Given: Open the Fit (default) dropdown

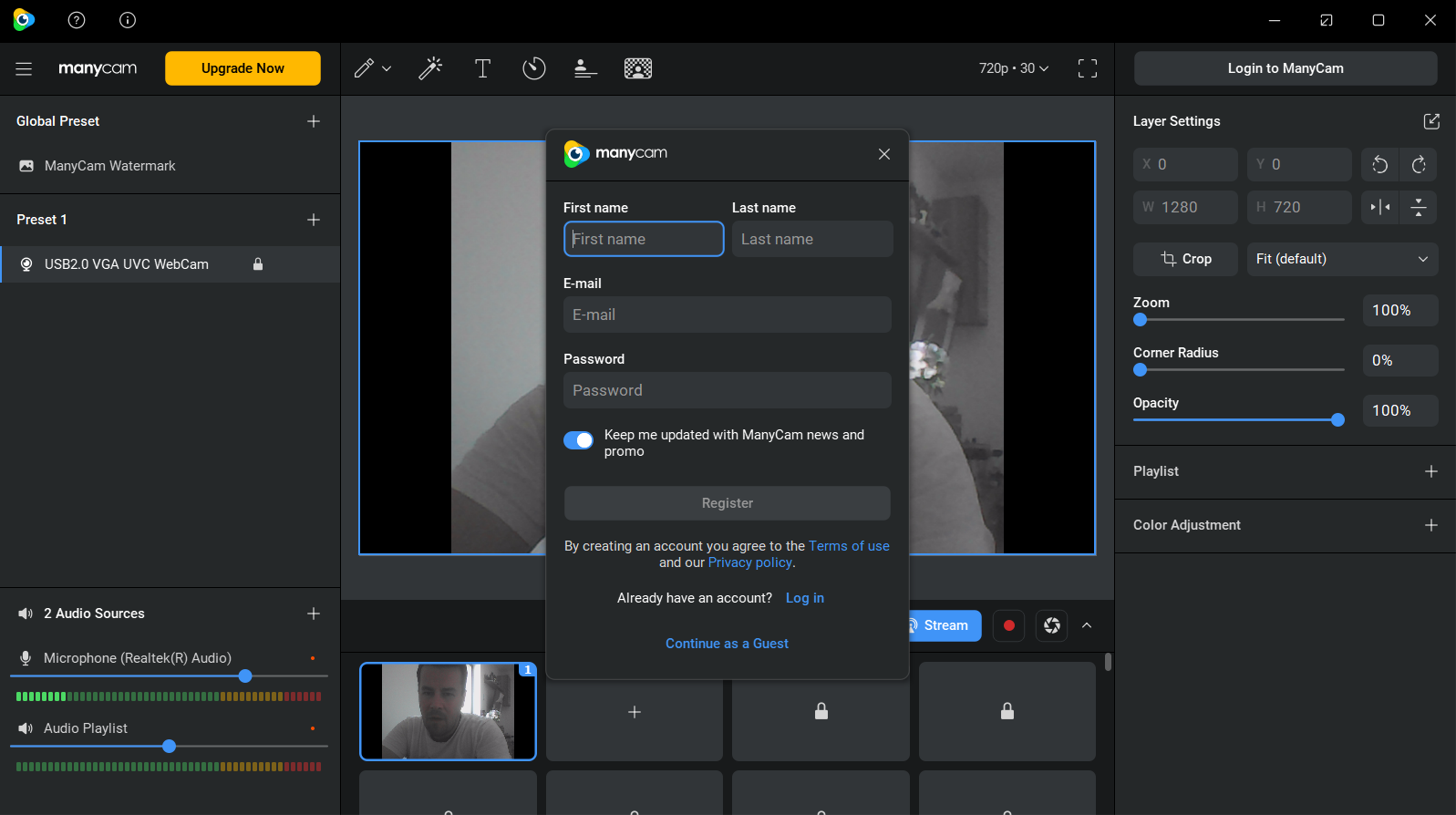Looking at the screenshot, I should click(x=1342, y=259).
